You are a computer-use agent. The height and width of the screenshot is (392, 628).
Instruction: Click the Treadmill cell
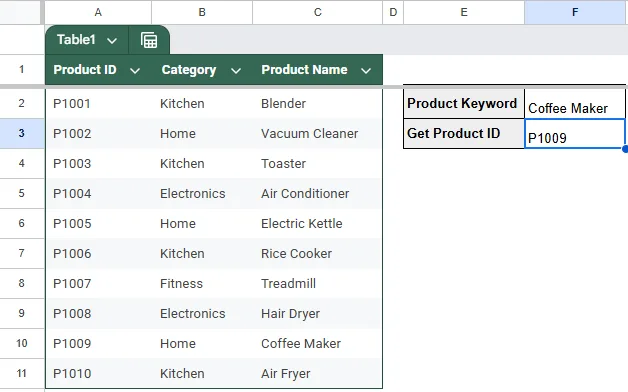pyautogui.click(x=318, y=283)
